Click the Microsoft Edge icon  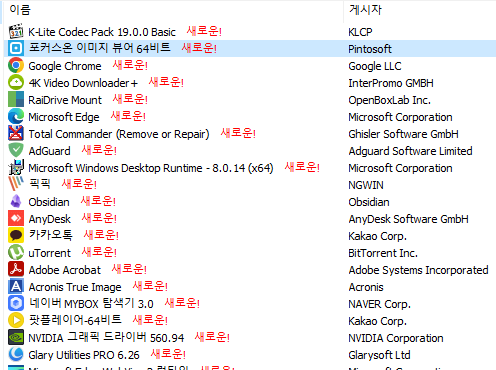pos(16,116)
